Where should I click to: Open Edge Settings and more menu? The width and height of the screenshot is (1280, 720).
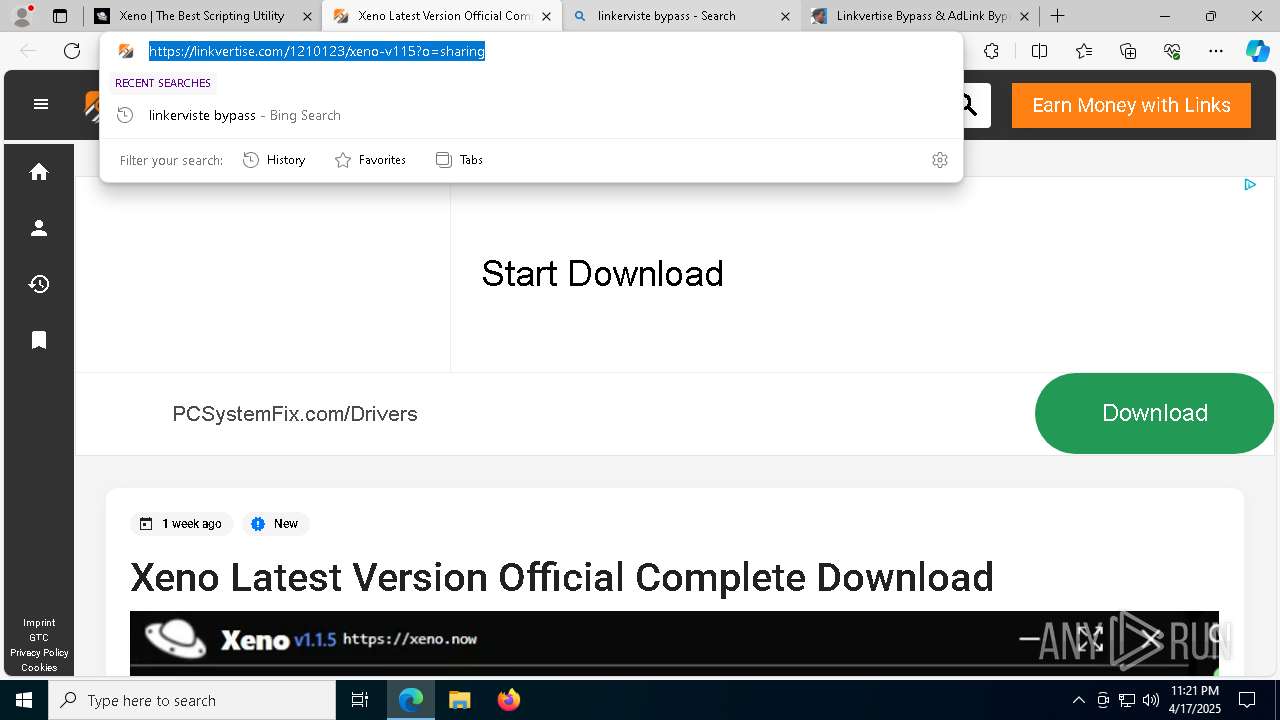(1216, 51)
